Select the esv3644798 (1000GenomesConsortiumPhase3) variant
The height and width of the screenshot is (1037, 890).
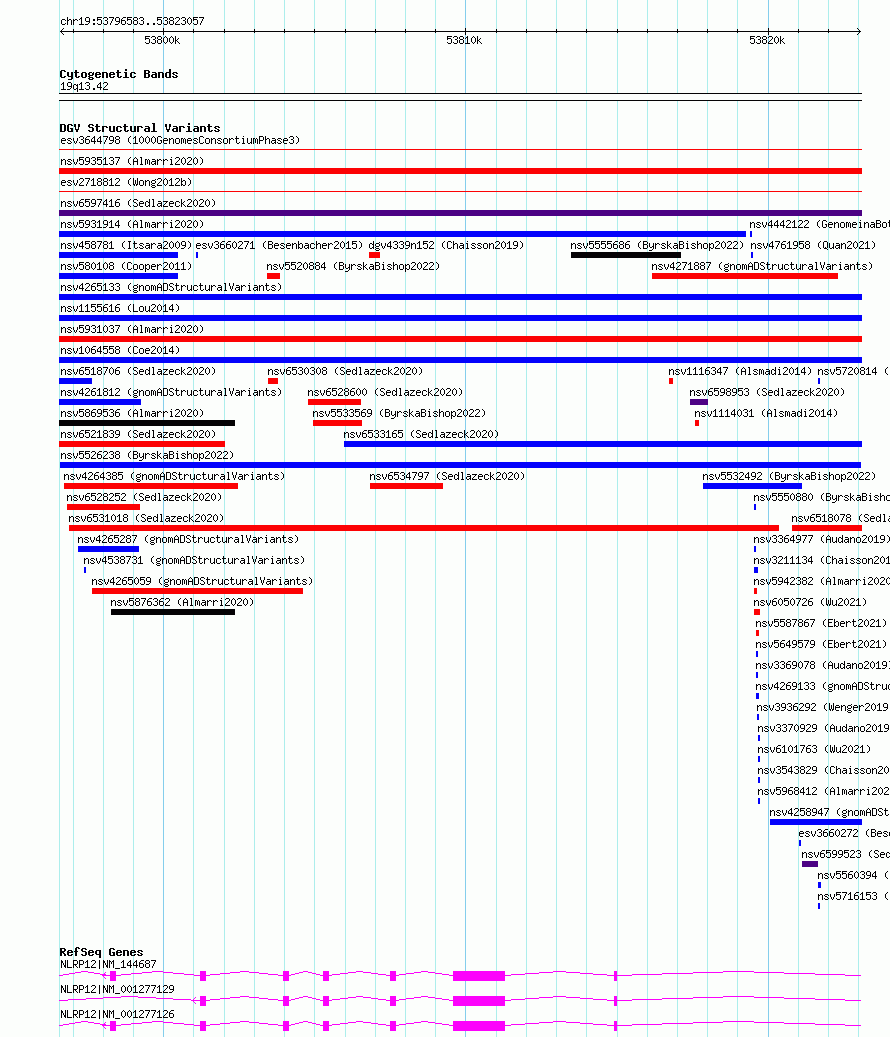pos(180,140)
